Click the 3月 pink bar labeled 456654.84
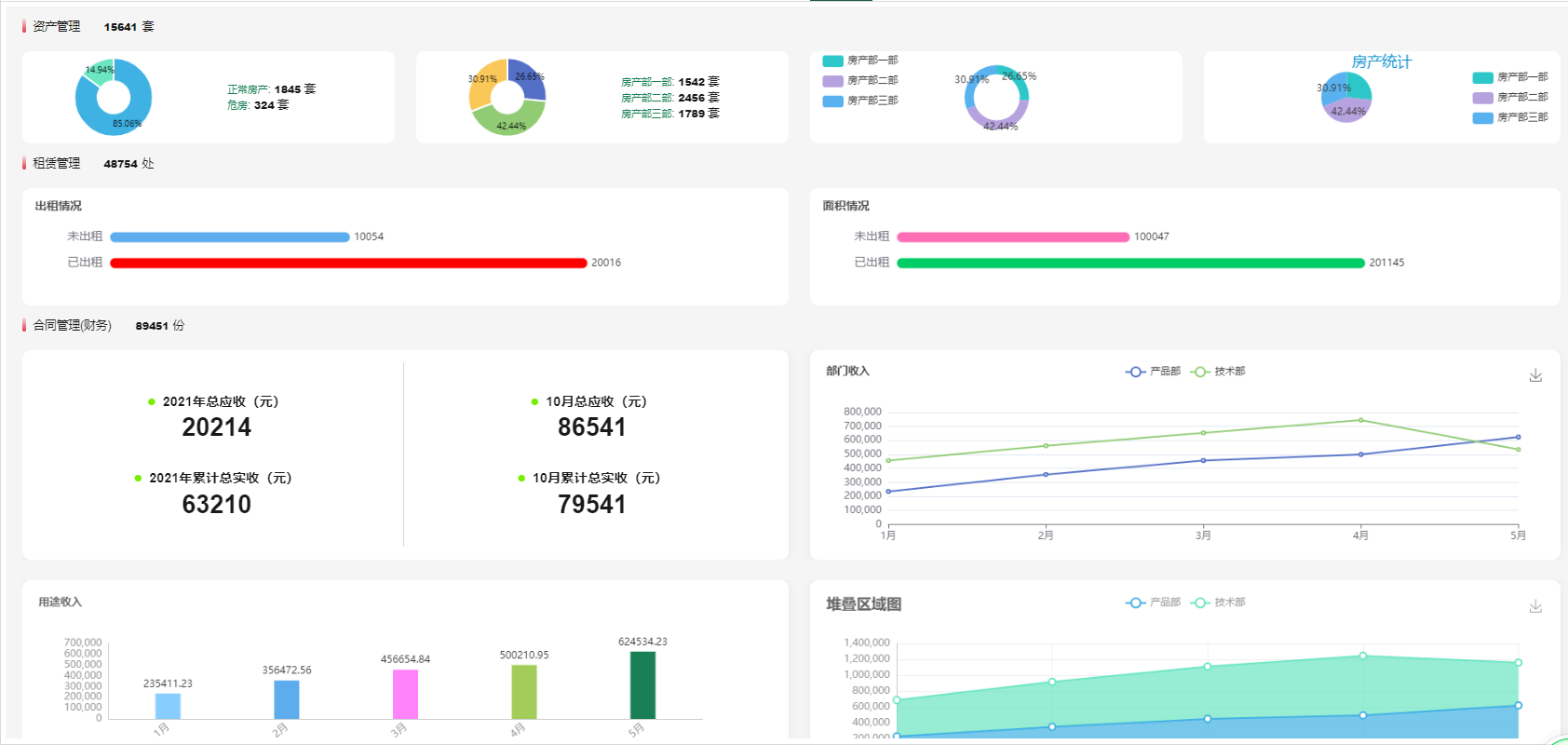 coord(405,694)
